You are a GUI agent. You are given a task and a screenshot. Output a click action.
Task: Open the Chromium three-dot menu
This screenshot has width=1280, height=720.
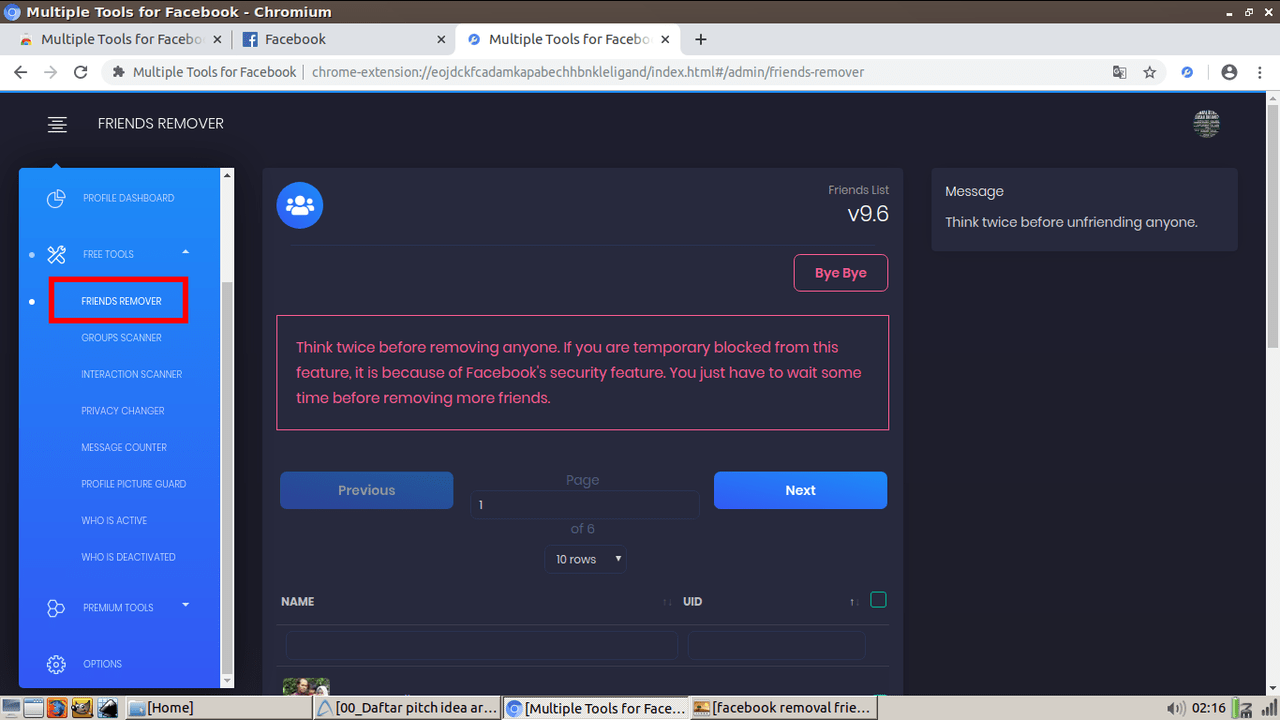[1260, 72]
